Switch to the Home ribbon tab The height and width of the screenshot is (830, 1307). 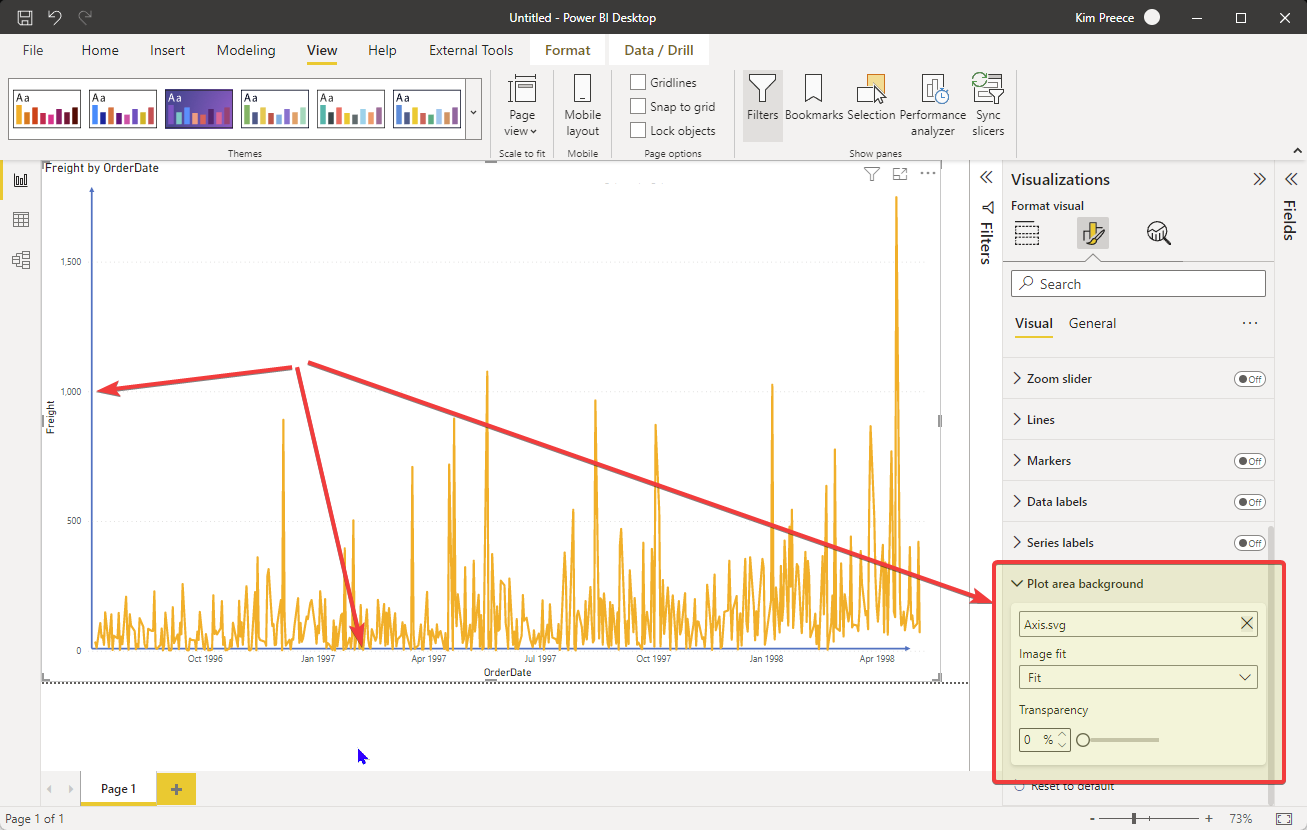pyautogui.click(x=100, y=50)
